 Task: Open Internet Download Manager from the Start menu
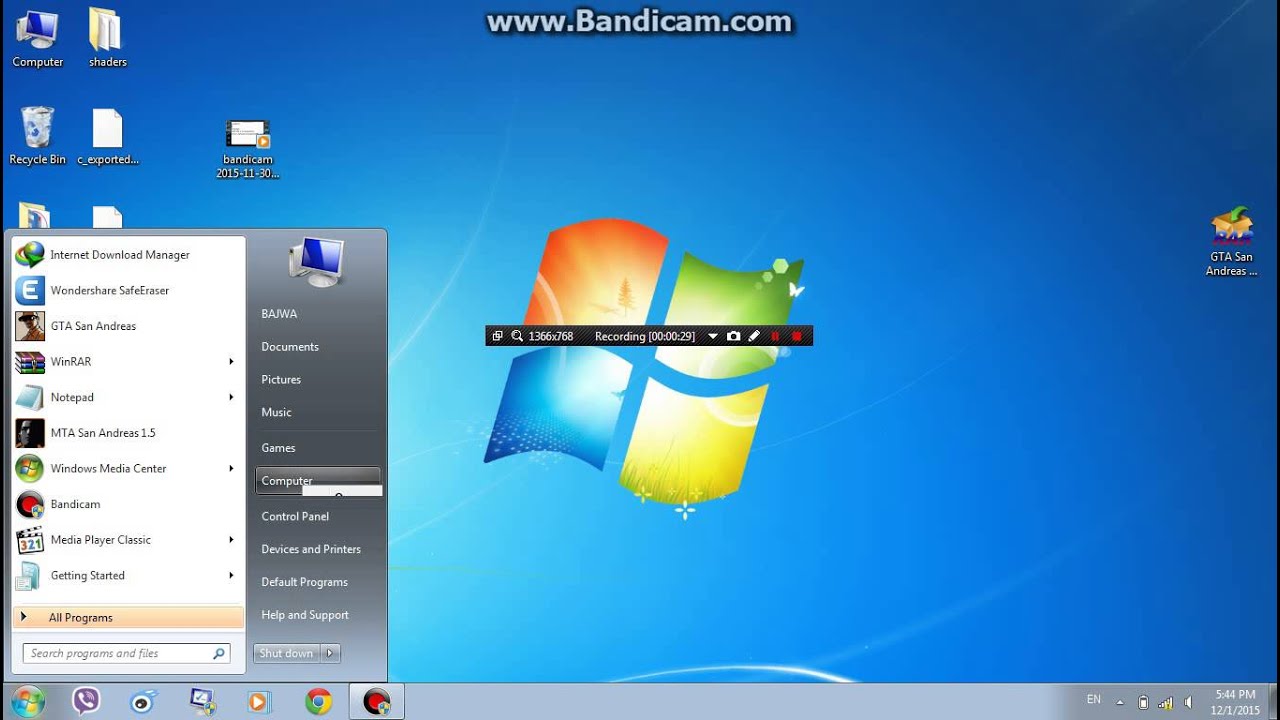pos(128,255)
